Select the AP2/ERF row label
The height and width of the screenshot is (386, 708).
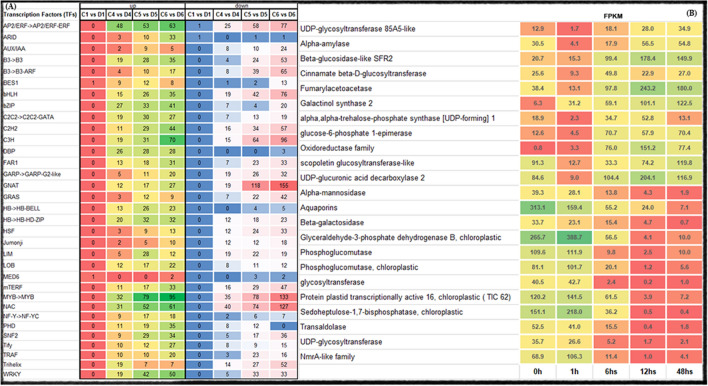click(37, 26)
